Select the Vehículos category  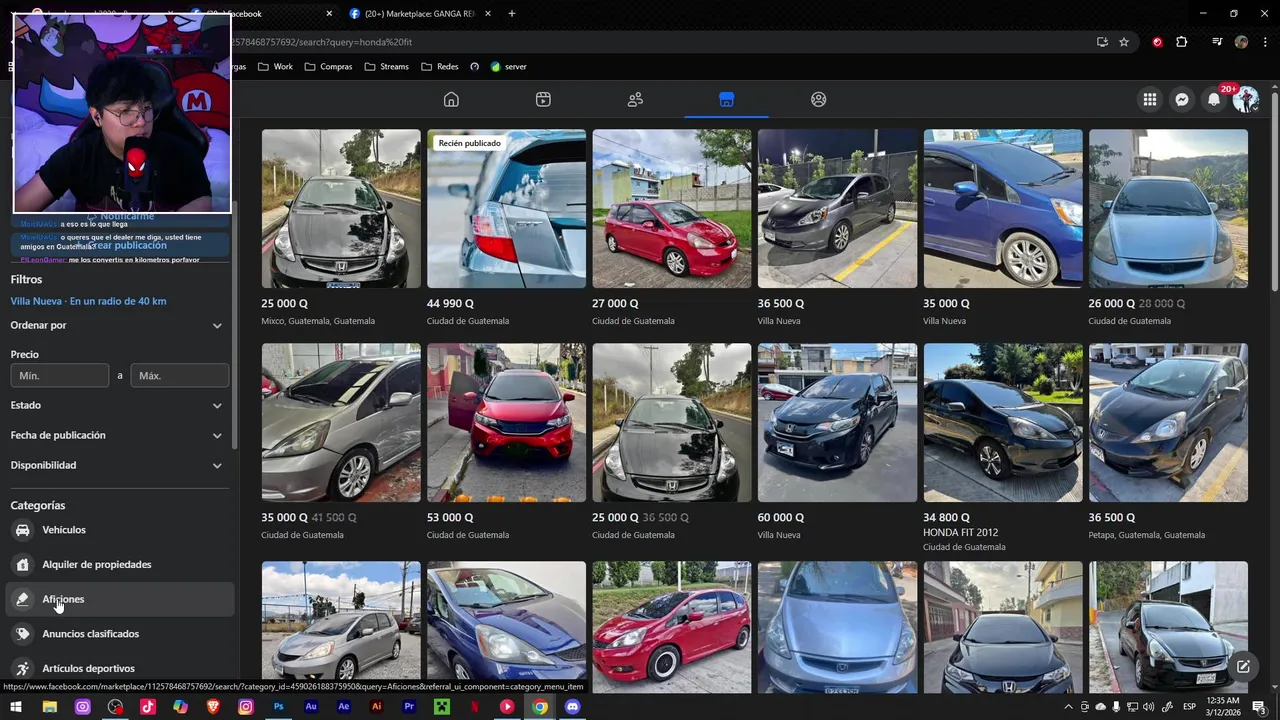point(120,530)
